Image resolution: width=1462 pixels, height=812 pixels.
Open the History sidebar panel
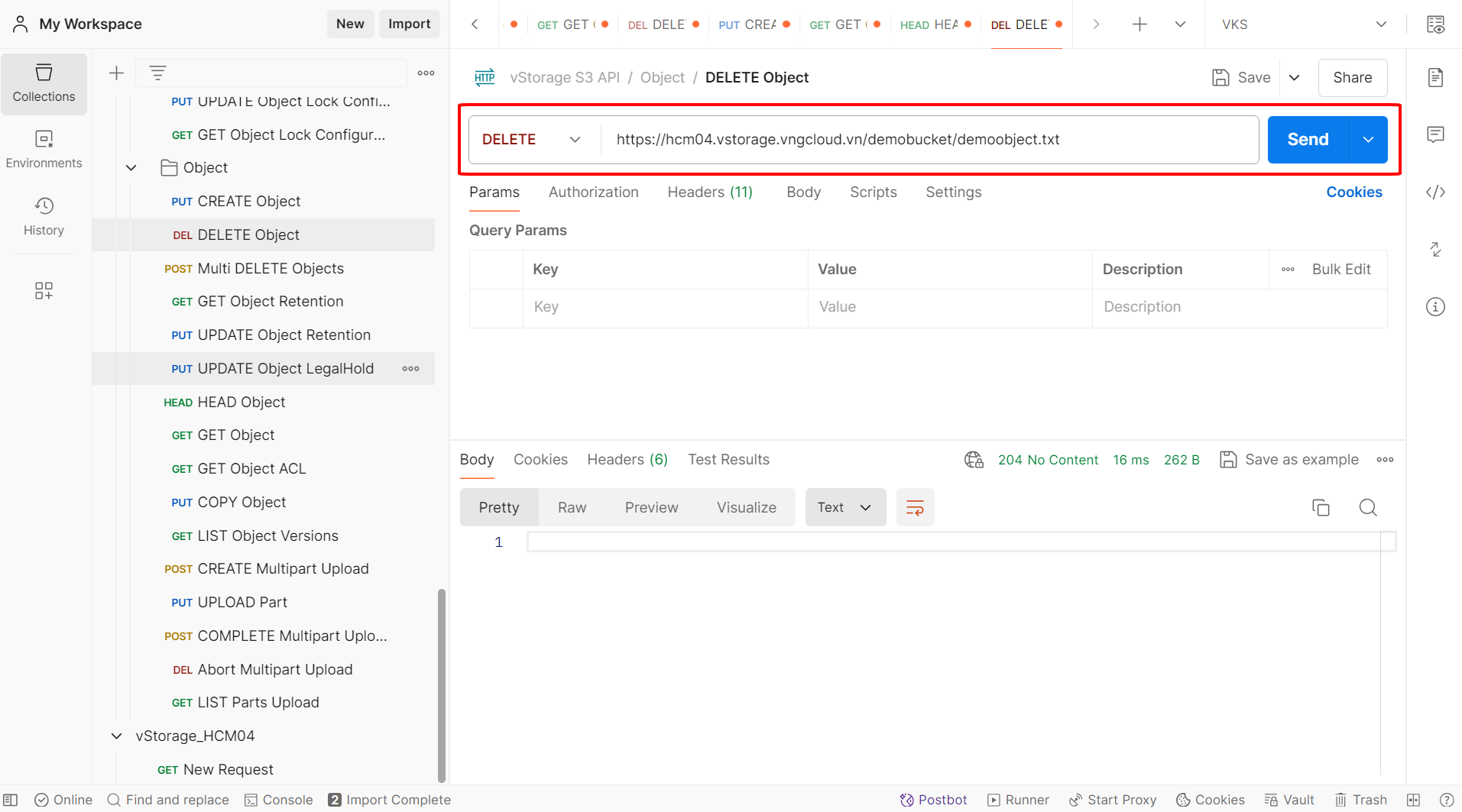pyautogui.click(x=44, y=216)
